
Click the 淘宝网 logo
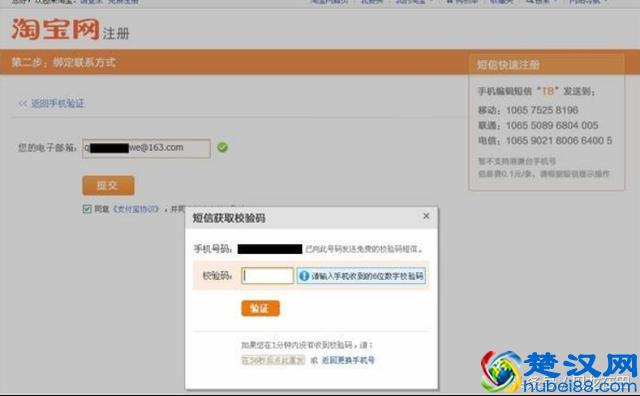pyautogui.click(x=56, y=29)
